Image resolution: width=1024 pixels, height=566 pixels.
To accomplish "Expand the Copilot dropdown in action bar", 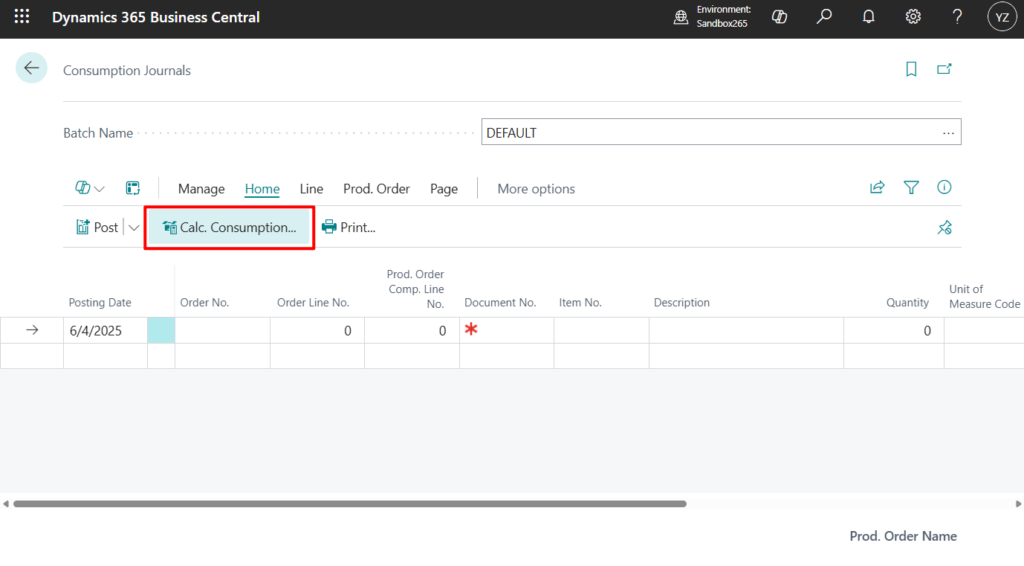I will 90,188.
